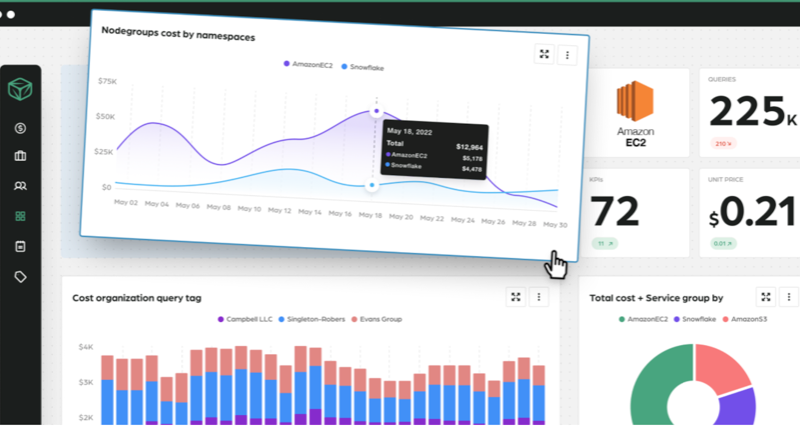Click the May 30 axis label

pos(555,224)
